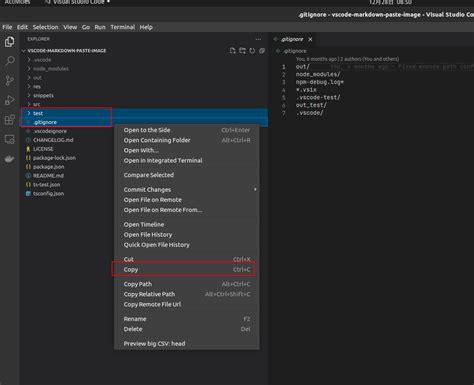
Task: Click Collapse Folders icon in Explorer
Action: [x=262, y=51]
